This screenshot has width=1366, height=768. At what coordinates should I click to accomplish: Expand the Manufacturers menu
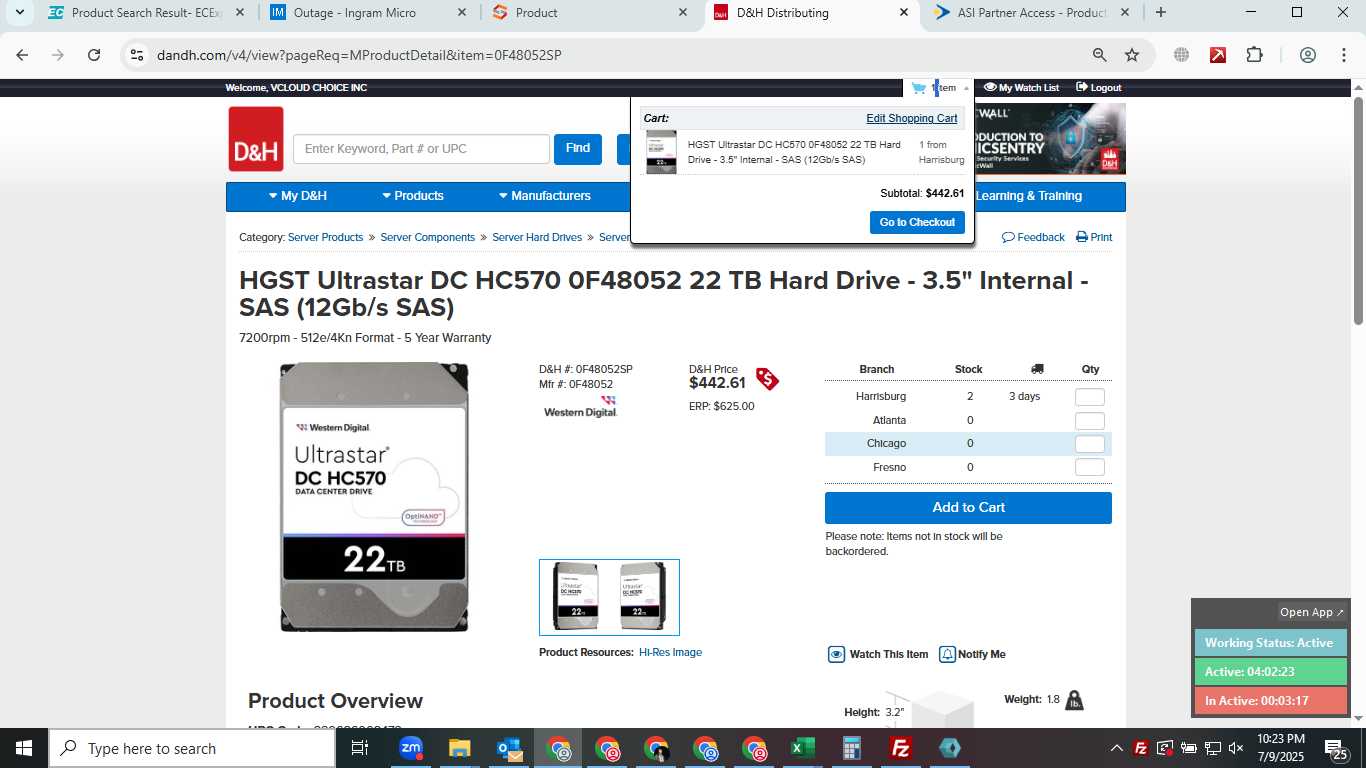545,196
